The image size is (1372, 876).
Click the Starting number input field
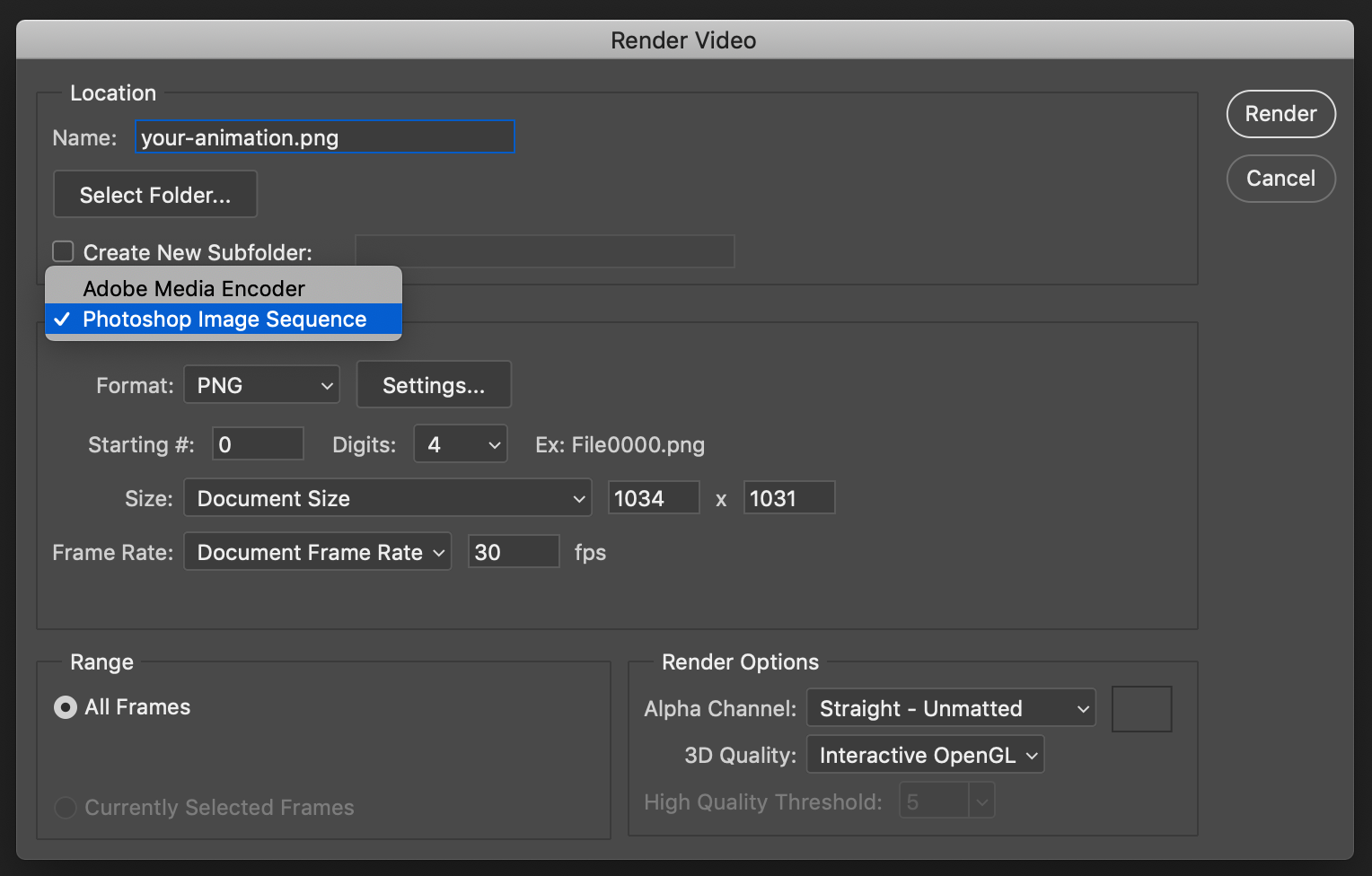pos(258,444)
